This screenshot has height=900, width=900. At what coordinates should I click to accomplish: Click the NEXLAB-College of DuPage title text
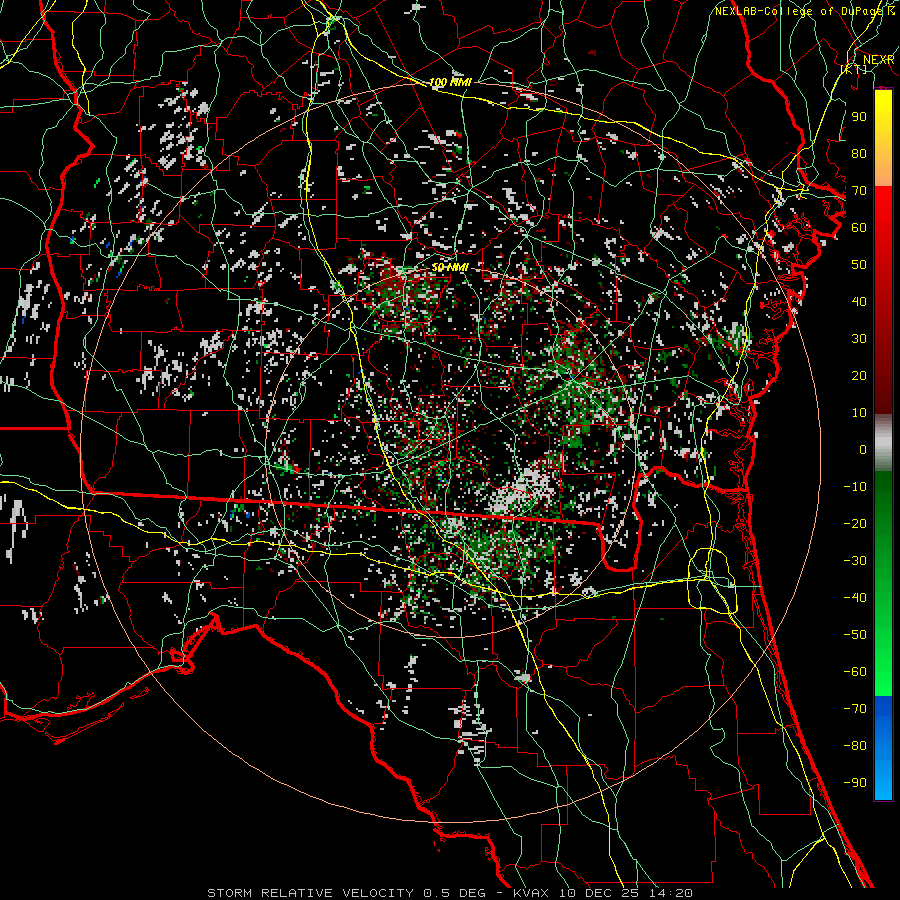point(800,11)
